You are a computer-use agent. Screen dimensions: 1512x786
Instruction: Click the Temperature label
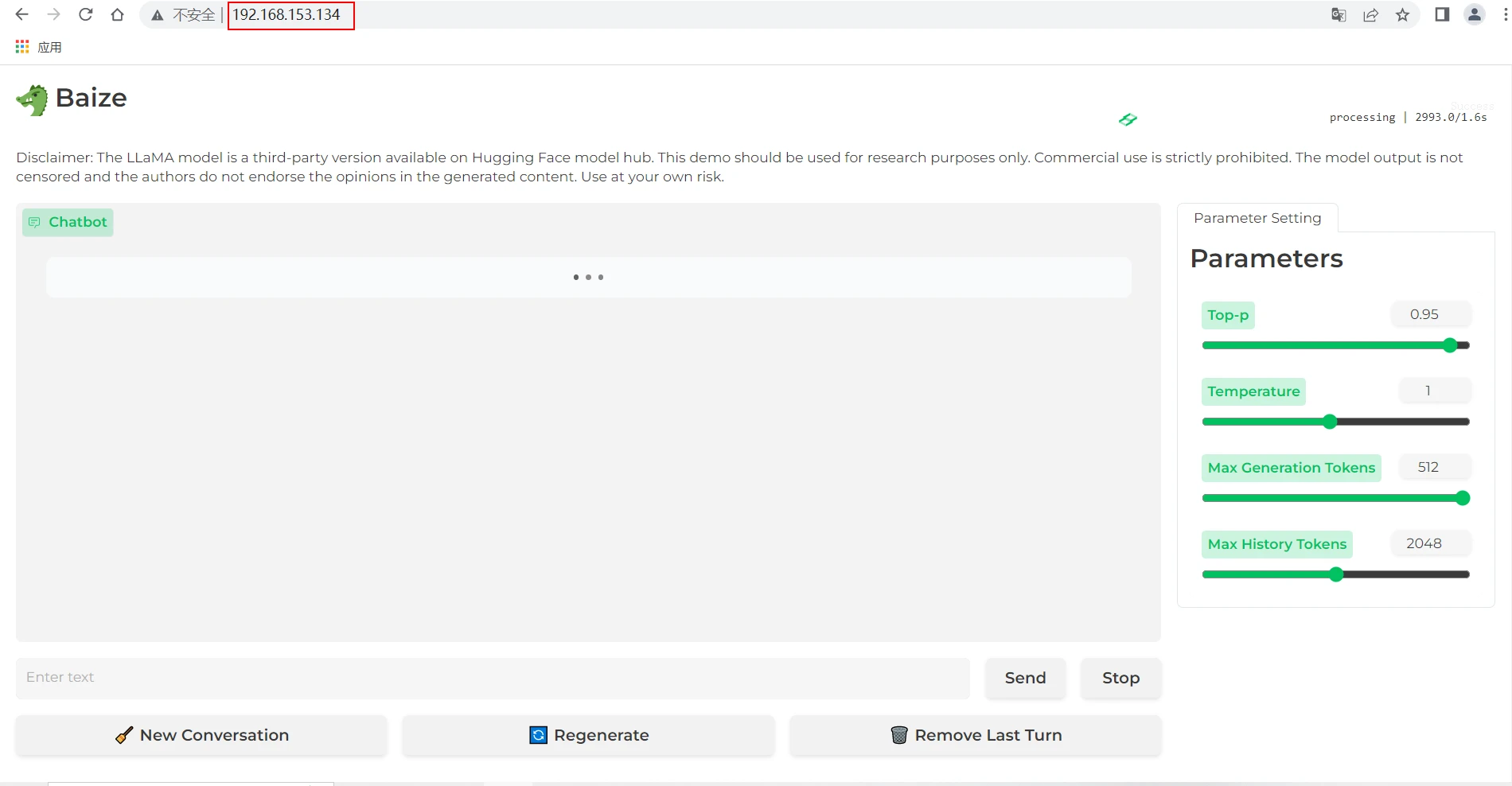click(x=1253, y=391)
